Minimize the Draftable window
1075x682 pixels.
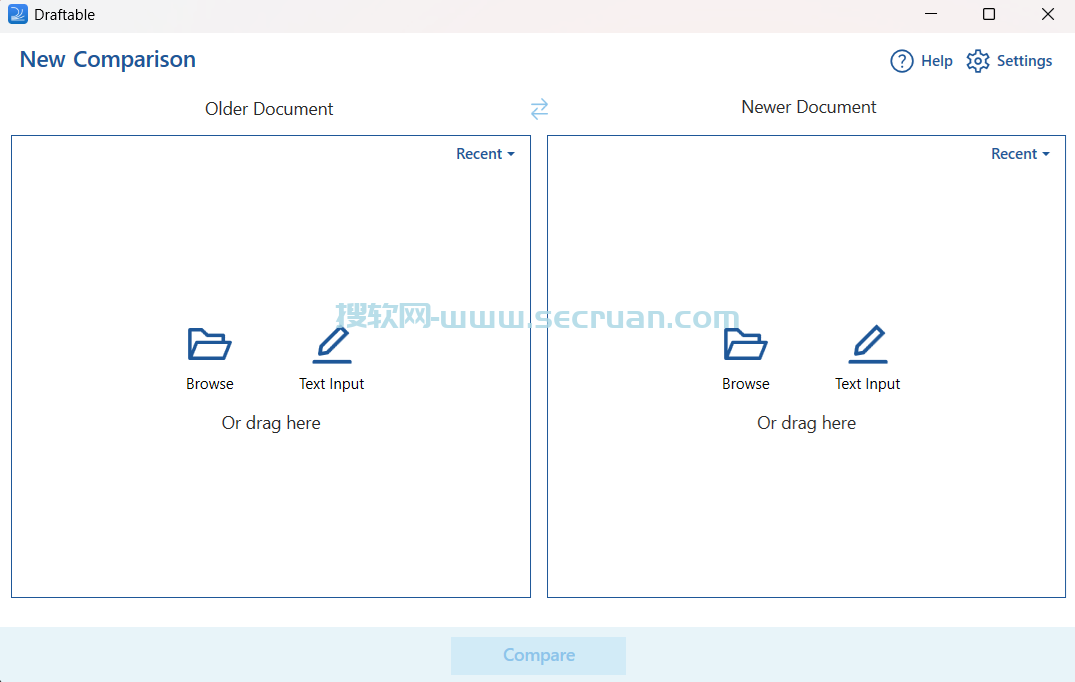[930, 14]
